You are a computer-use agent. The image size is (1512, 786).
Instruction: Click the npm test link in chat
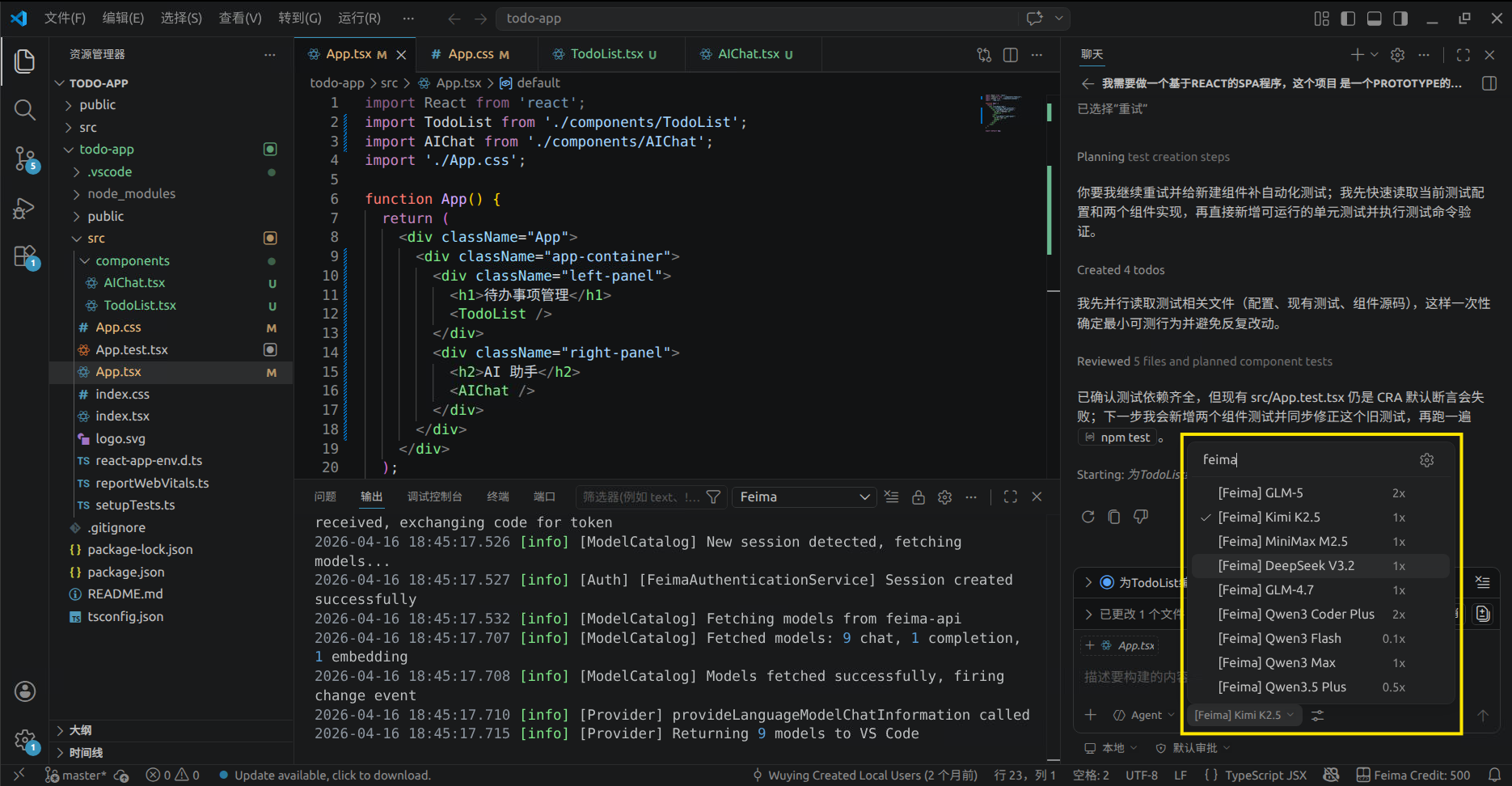click(x=1117, y=437)
